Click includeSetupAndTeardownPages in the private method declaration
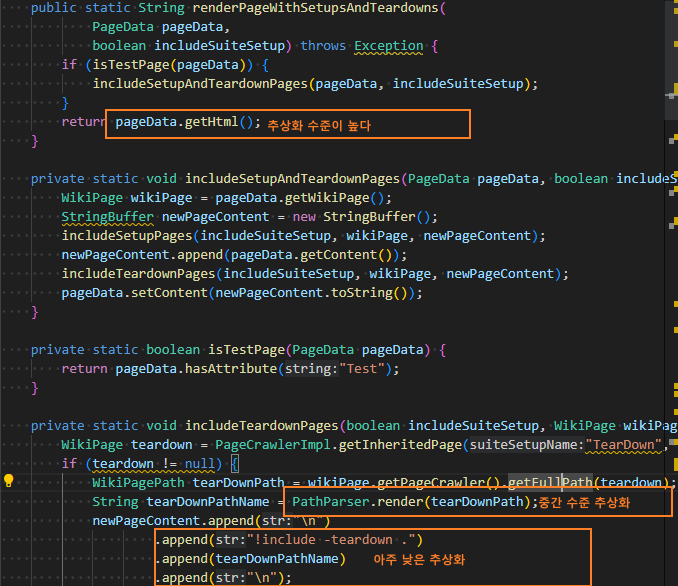 pyautogui.click(x=293, y=179)
